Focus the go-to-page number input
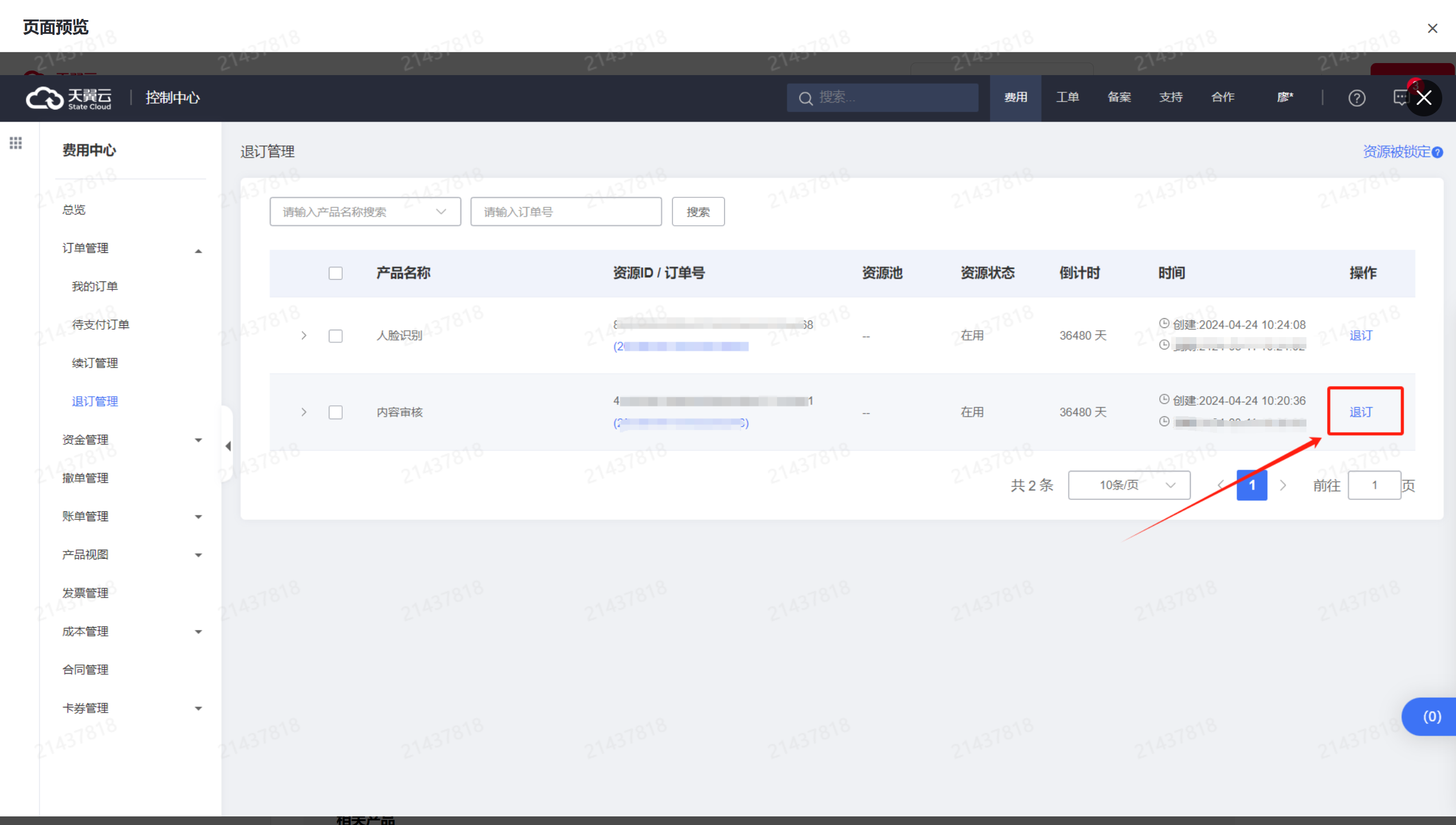The height and width of the screenshot is (825, 1456). (1375, 486)
